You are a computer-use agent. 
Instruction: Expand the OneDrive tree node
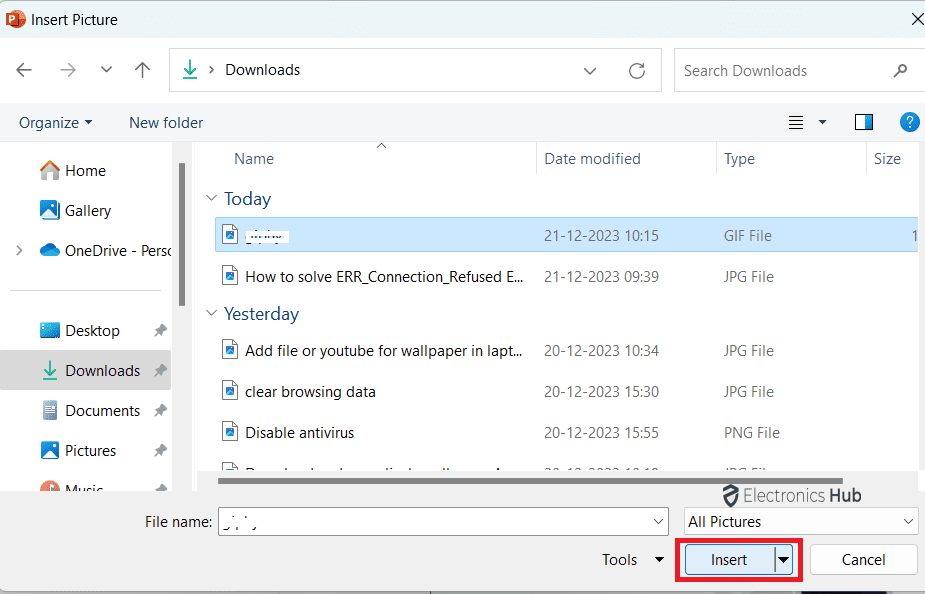[x=19, y=251]
